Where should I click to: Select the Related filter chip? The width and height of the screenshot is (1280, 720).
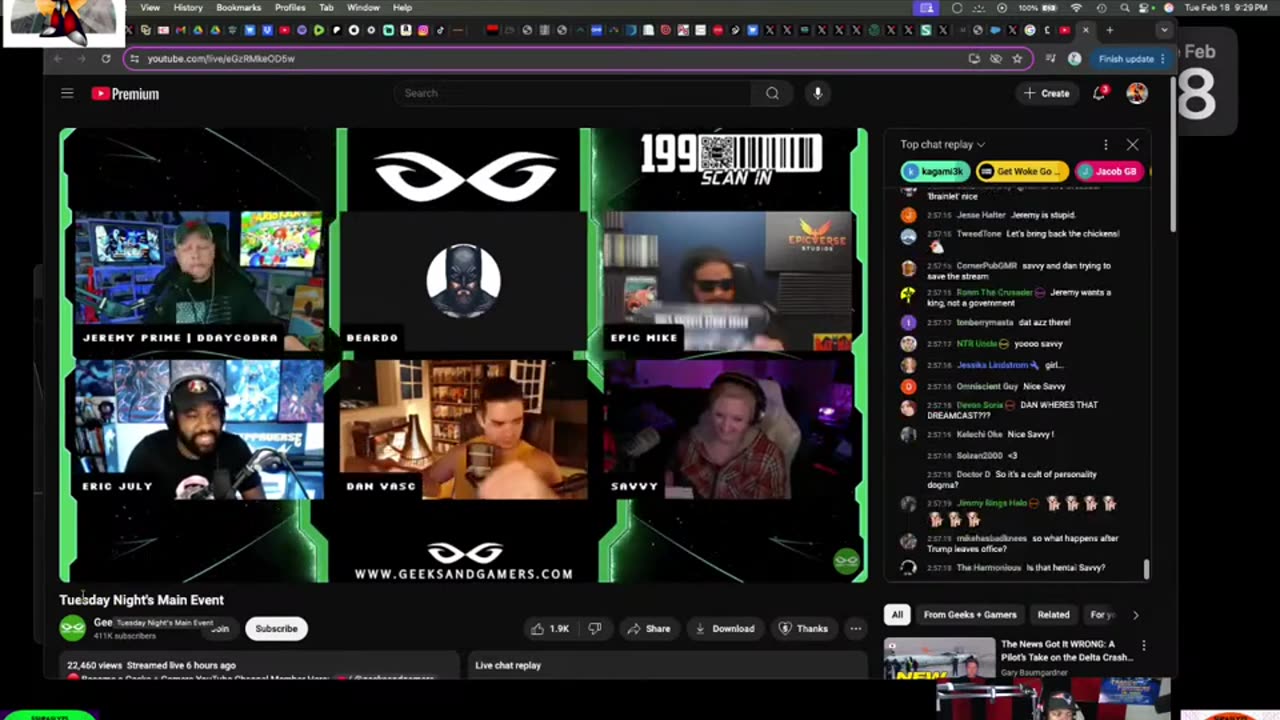point(1053,615)
